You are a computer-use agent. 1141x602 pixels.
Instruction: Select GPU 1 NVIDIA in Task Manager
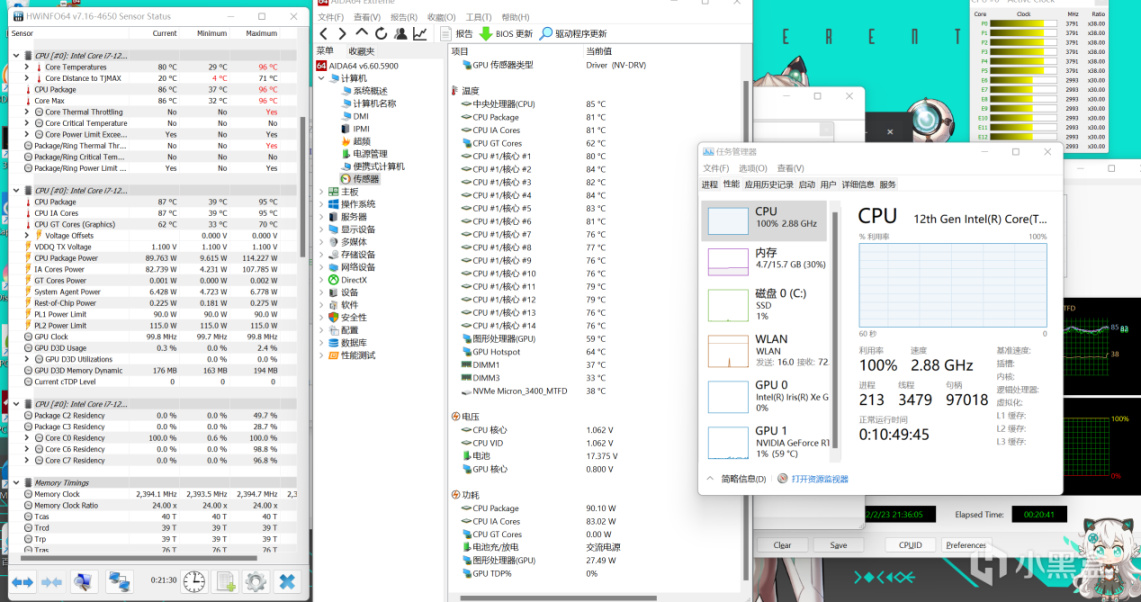coord(765,442)
